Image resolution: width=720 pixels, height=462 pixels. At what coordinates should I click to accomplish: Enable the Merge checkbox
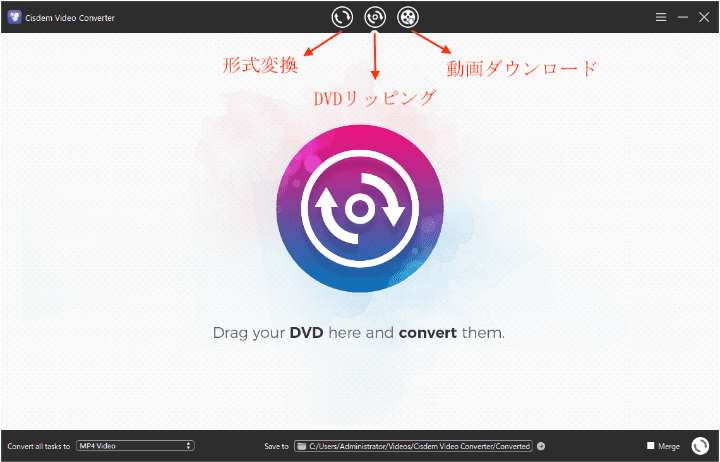tap(650, 445)
